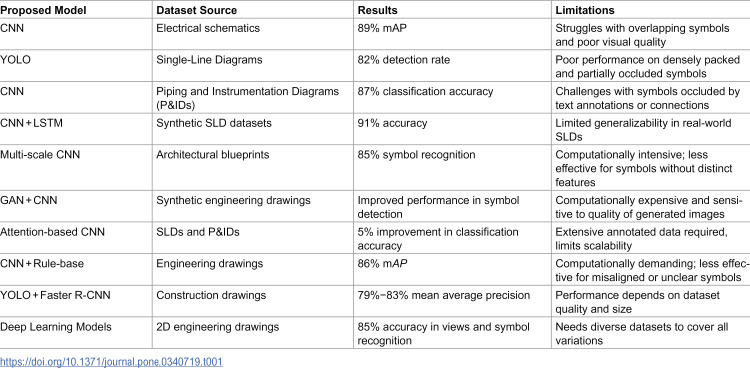Click the 89% mAP result cell

(452, 34)
